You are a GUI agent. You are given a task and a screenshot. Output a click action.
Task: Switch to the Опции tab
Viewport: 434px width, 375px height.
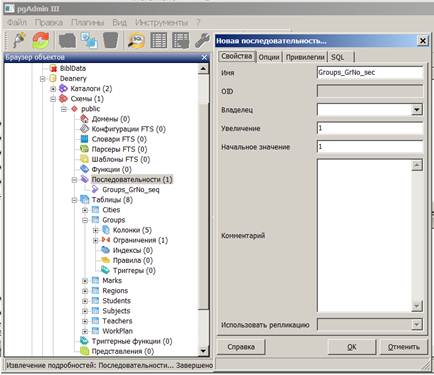269,57
